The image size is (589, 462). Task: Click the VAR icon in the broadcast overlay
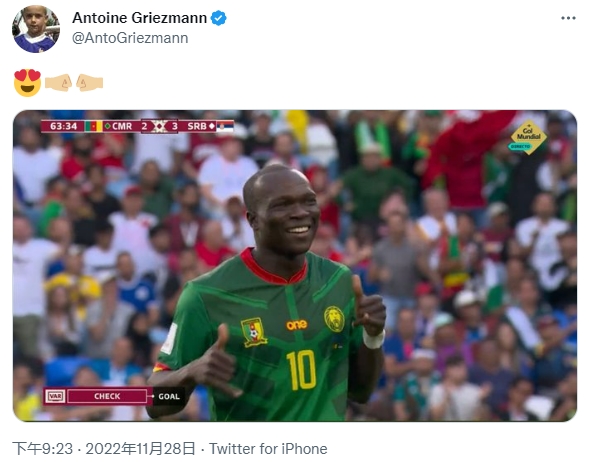[x=56, y=396]
